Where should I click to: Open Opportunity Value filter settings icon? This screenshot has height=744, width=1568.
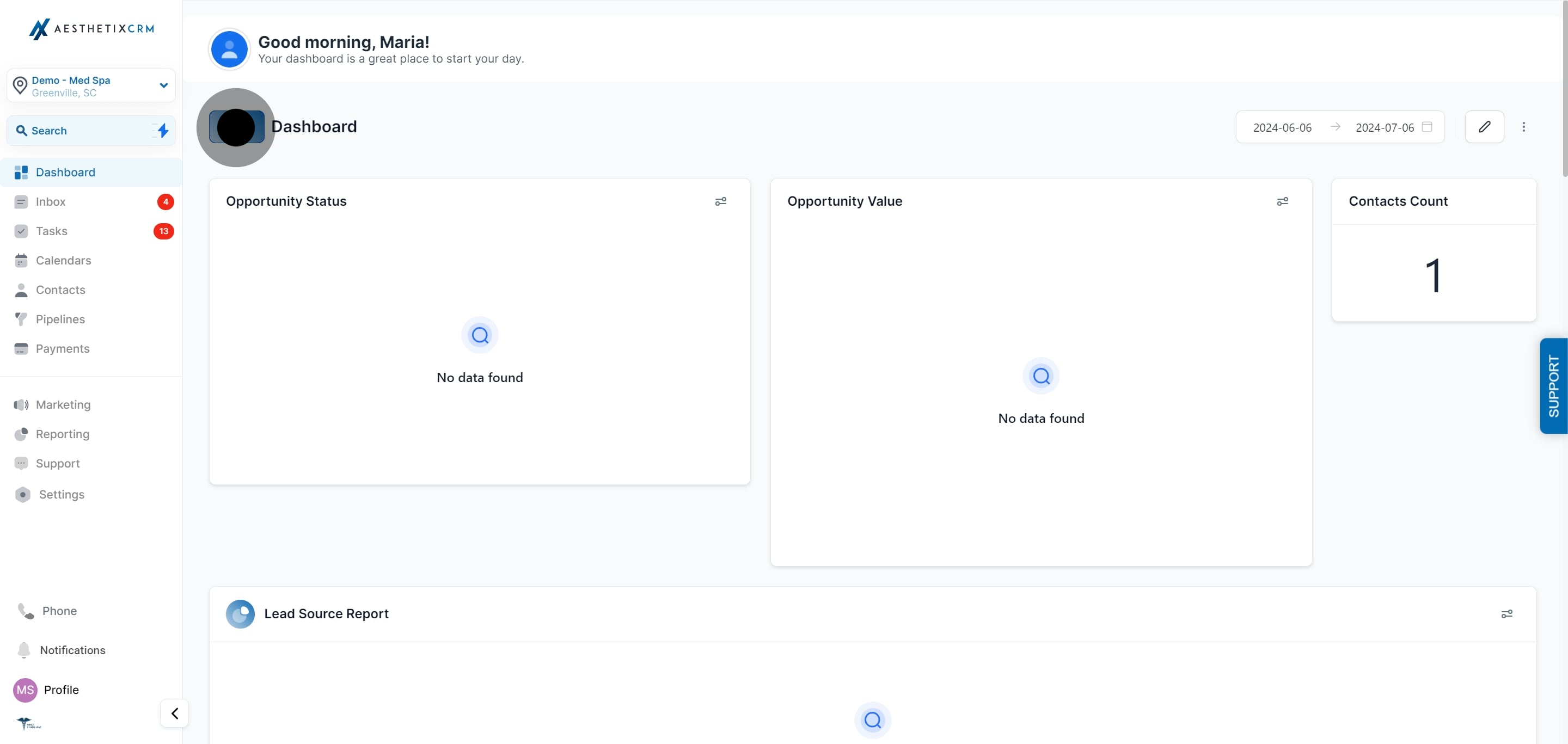click(1282, 201)
